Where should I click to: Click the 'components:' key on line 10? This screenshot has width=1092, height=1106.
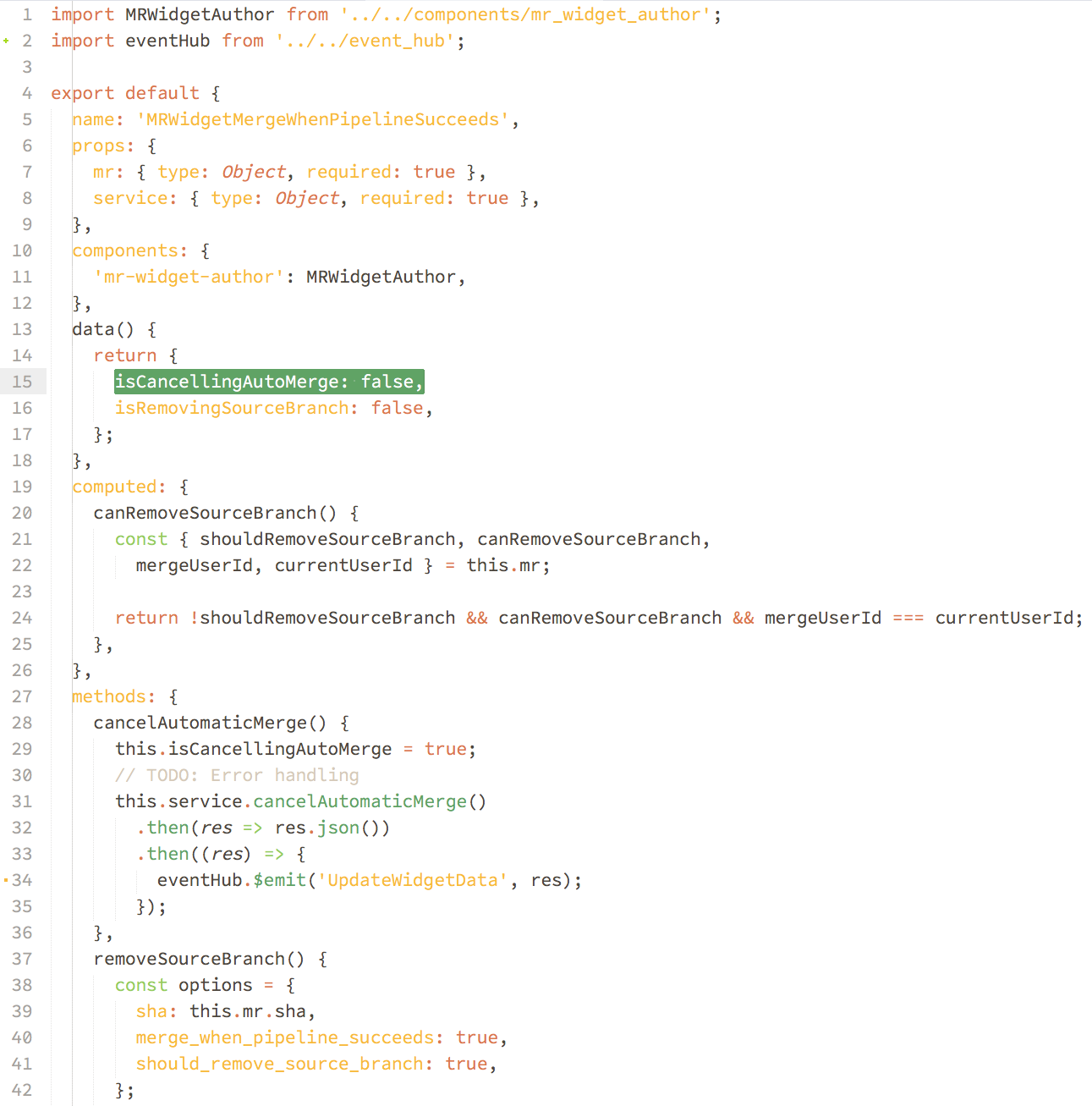click(130, 250)
